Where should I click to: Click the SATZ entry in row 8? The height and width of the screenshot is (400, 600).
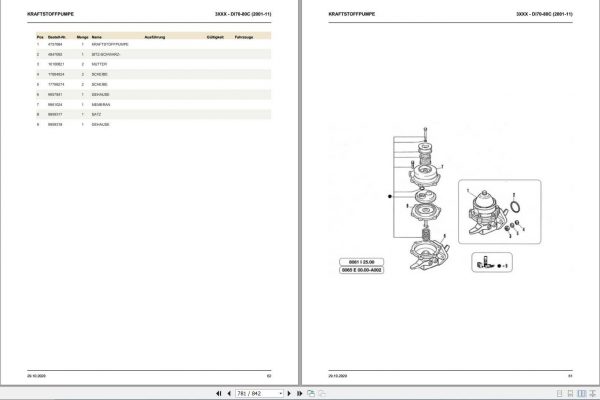pyautogui.click(x=96, y=114)
